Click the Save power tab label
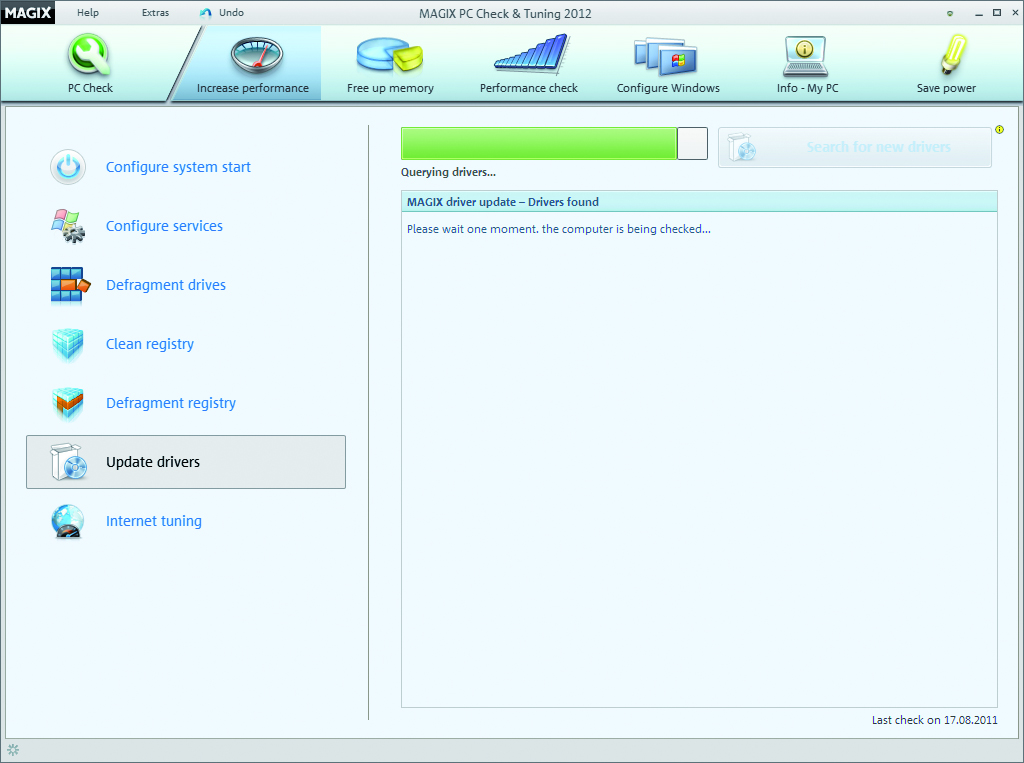The image size is (1024, 763). click(946, 88)
